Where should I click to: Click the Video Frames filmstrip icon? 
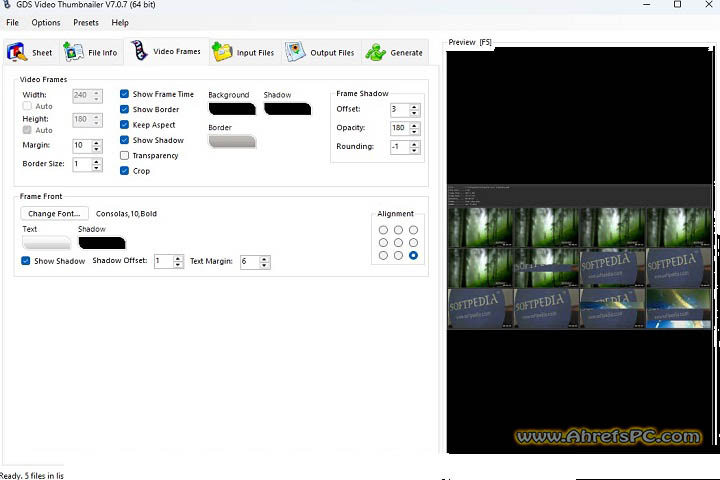point(139,50)
